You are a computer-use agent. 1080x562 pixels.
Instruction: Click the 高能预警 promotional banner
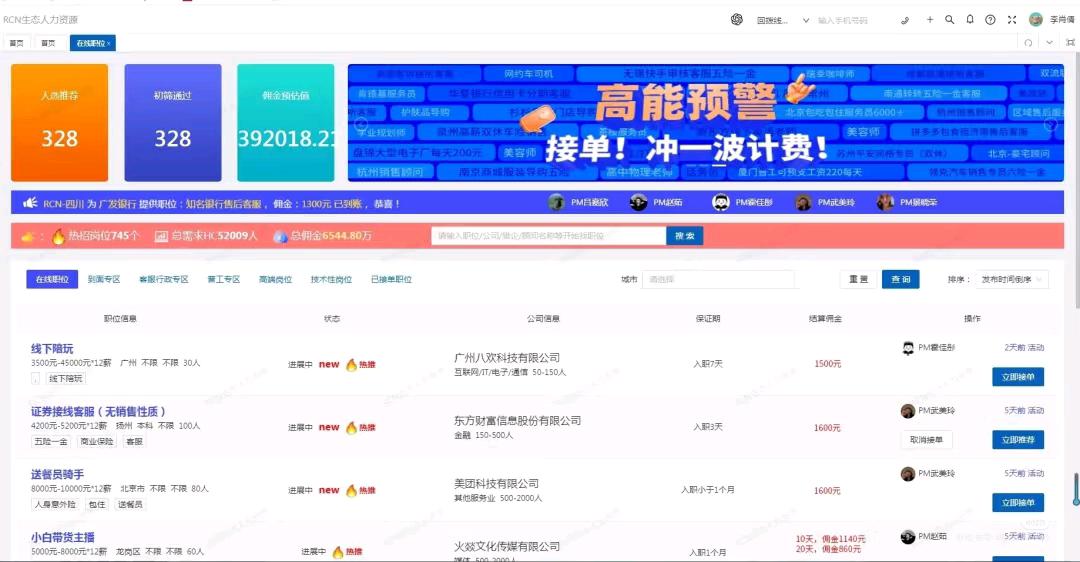pyautogui.click(x=706, y=123)
